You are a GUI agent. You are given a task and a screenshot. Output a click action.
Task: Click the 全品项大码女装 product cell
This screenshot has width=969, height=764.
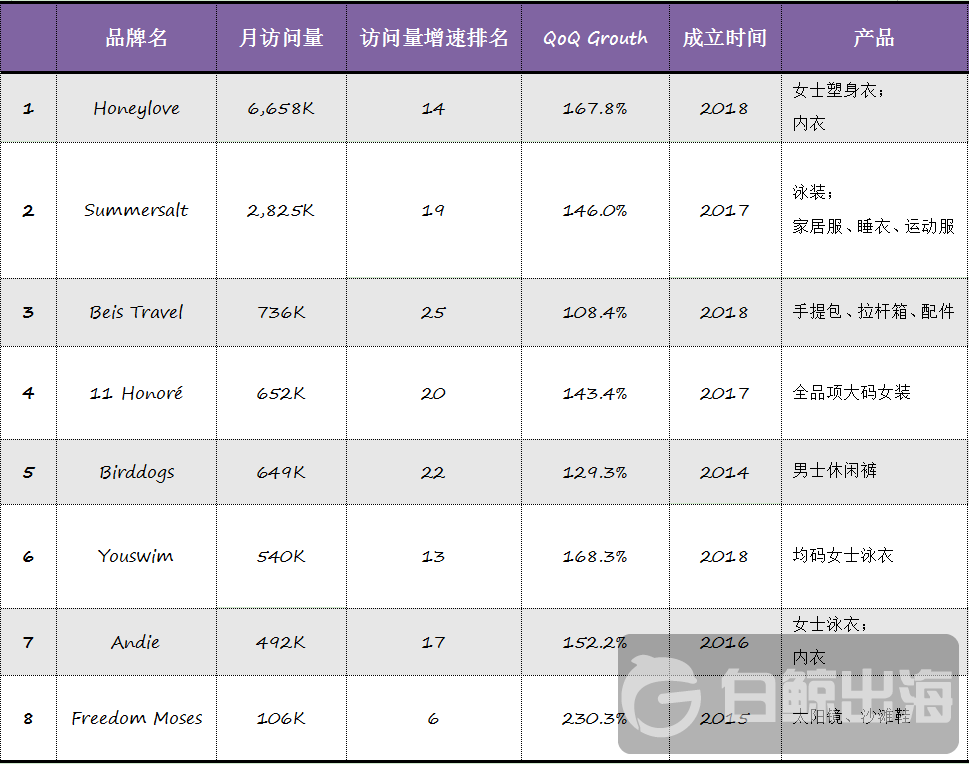click(x=874, y=393)
